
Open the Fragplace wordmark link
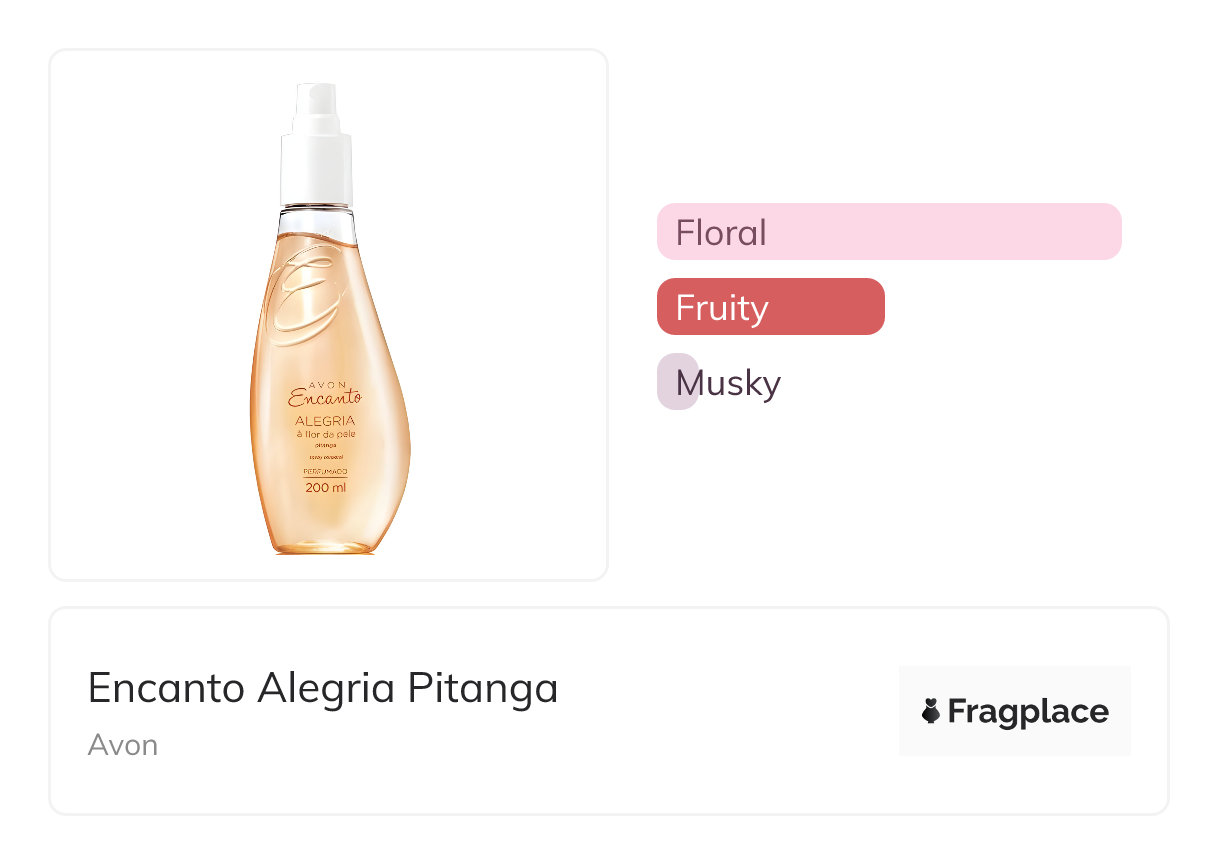point(1027,711)
